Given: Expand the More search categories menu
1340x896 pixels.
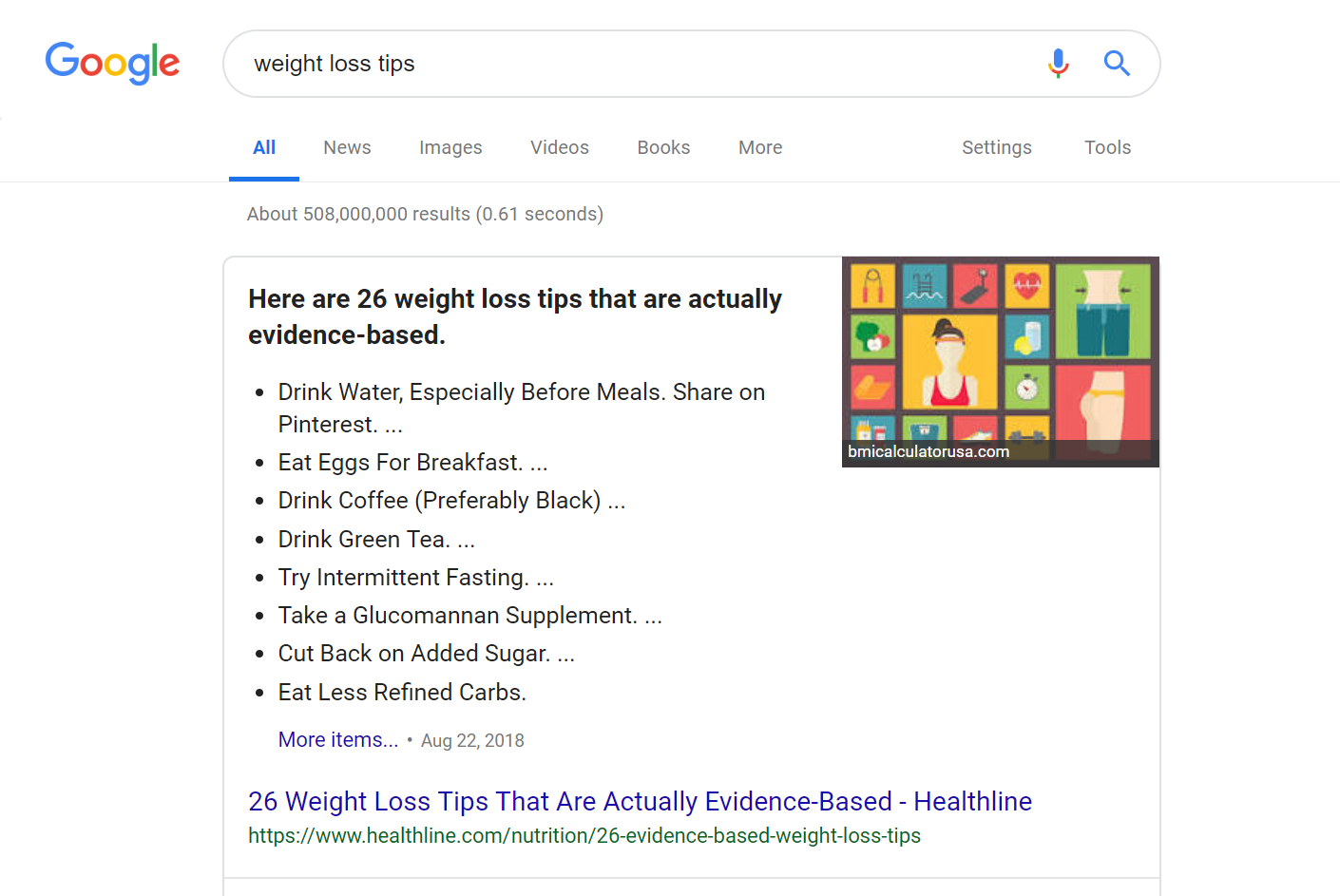Looking at the screenshot, I should click(x=759, y=147).
